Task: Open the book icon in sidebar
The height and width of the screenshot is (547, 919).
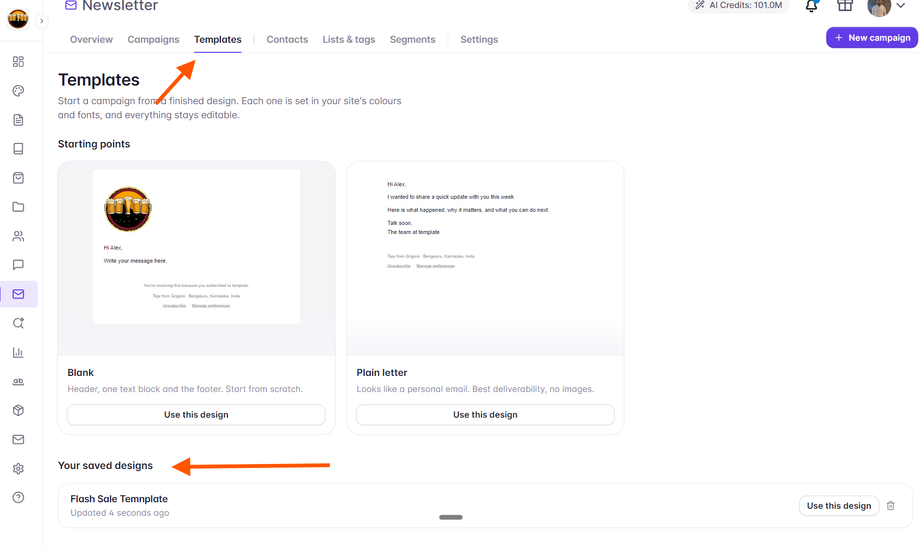Action: point(18,149)
